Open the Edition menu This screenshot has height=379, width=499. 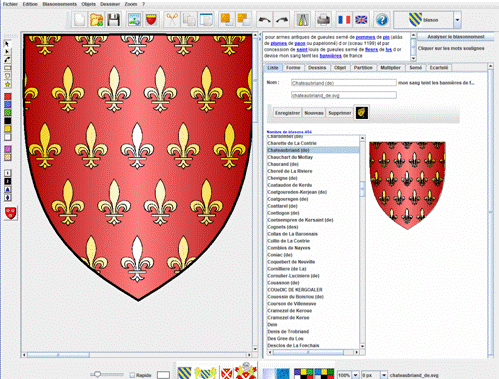tap(30, 4)
